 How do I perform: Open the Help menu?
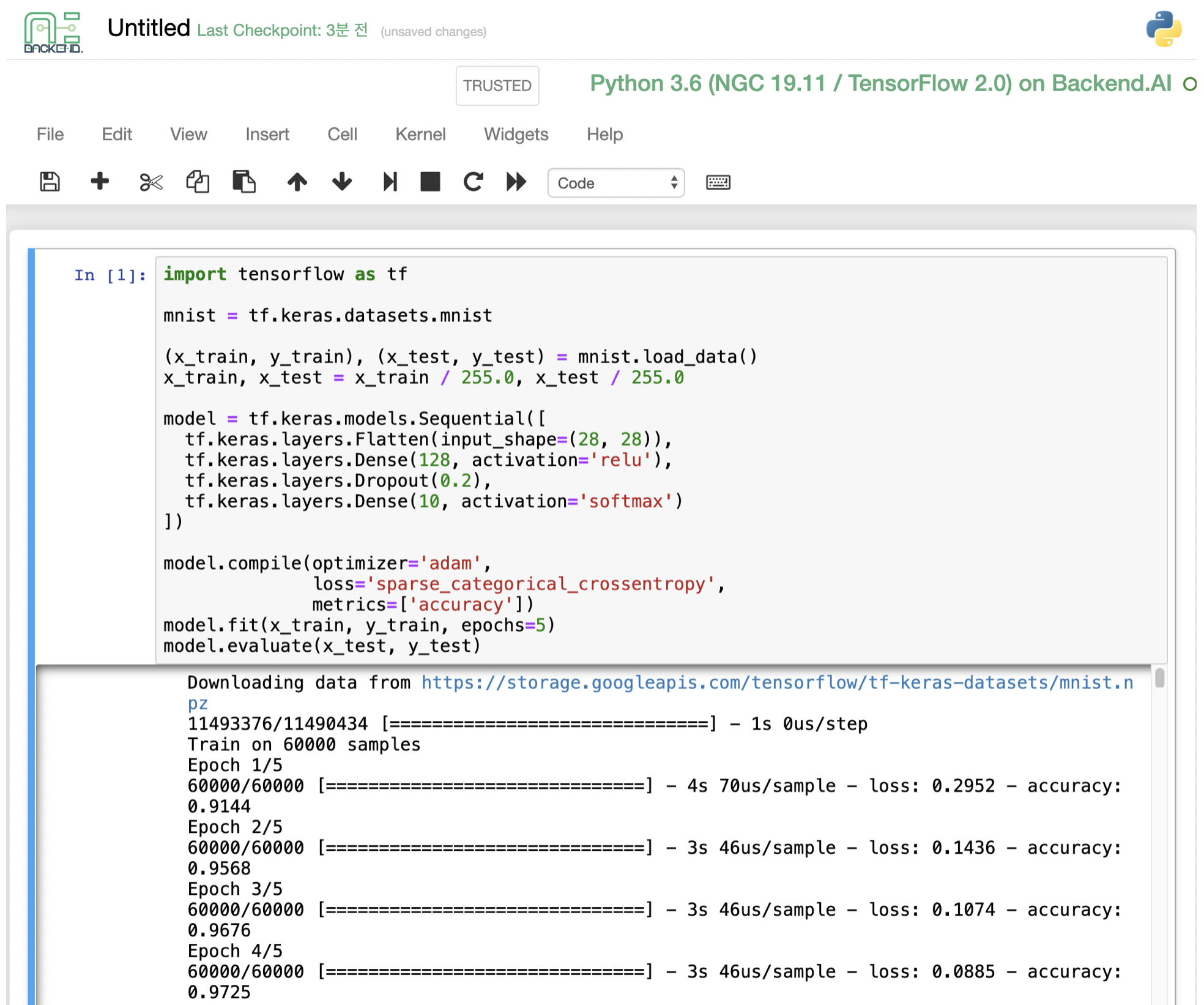tap(604, 134)
